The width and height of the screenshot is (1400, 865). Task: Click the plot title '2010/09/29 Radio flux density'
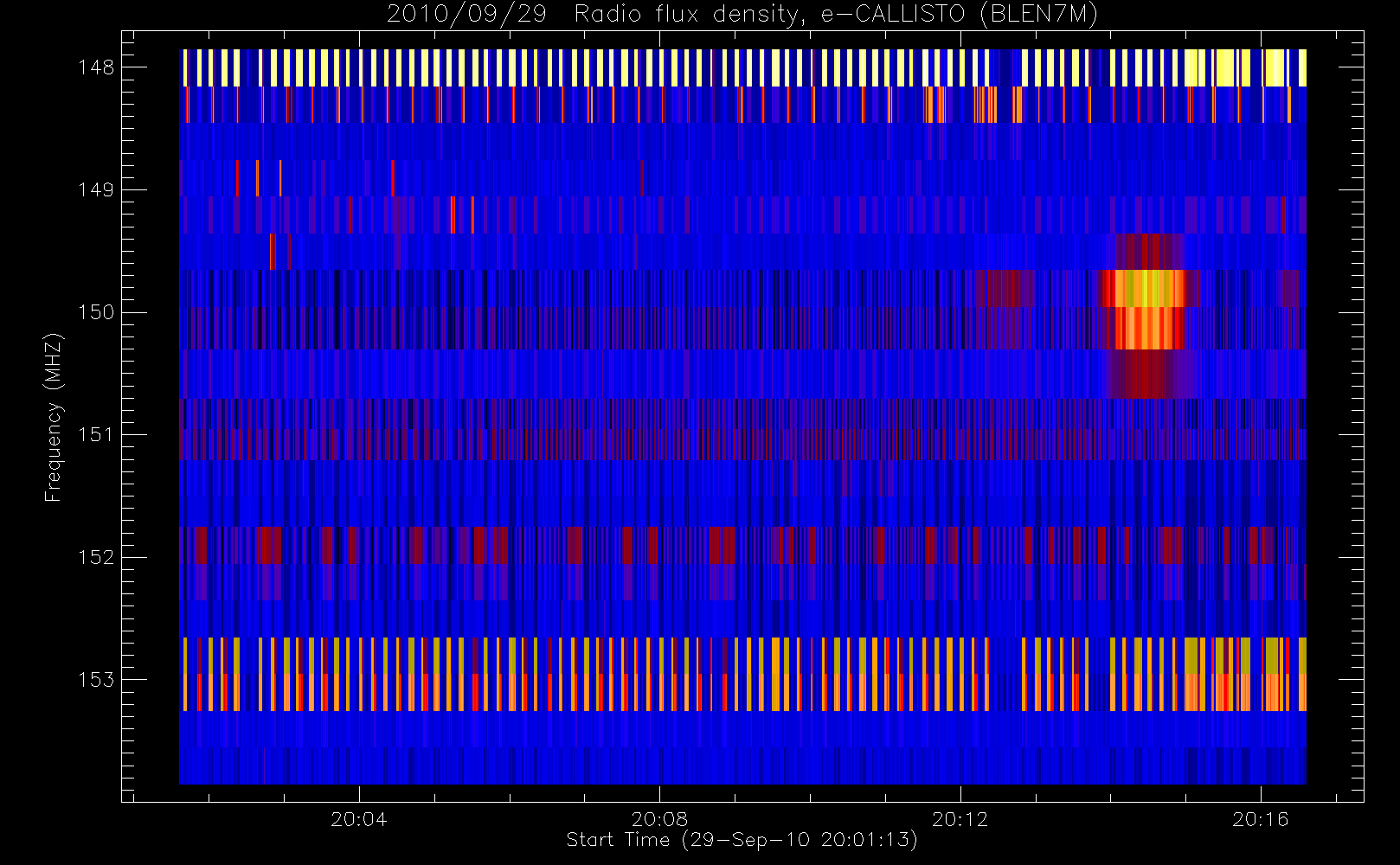click(742, 15)
